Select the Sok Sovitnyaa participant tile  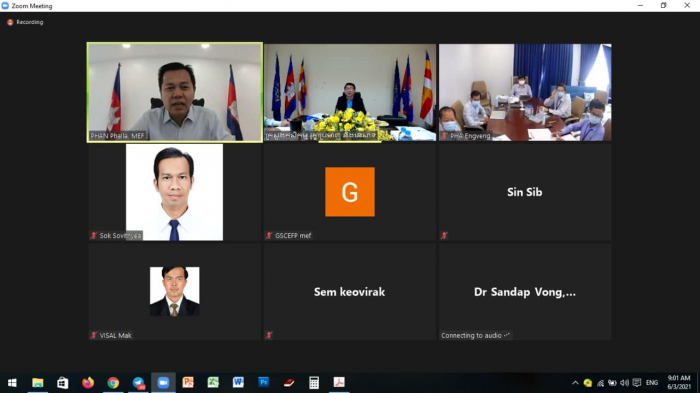coord(175,192)
